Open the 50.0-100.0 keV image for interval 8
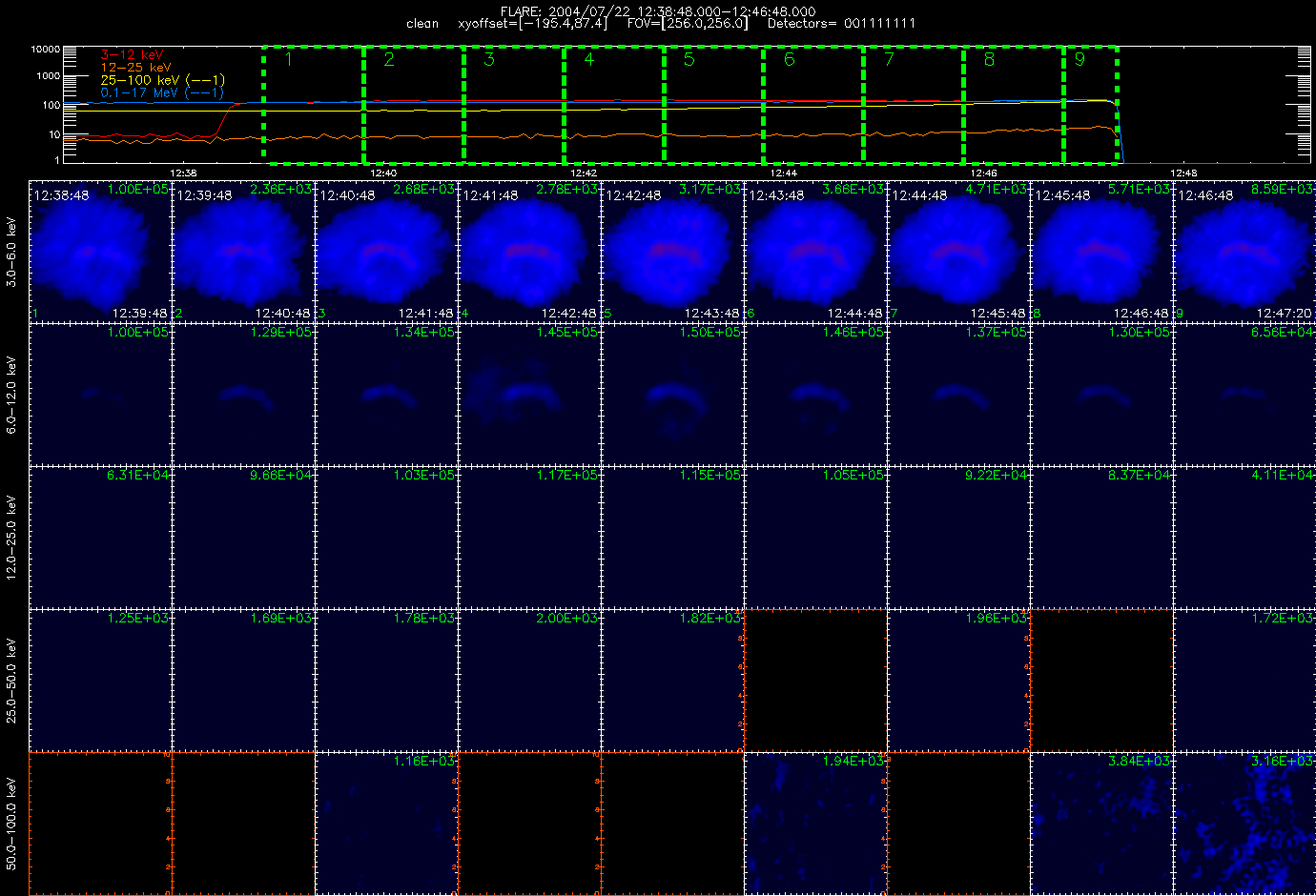Viewport: 1316px width, 896px height. pos(1101,824)
